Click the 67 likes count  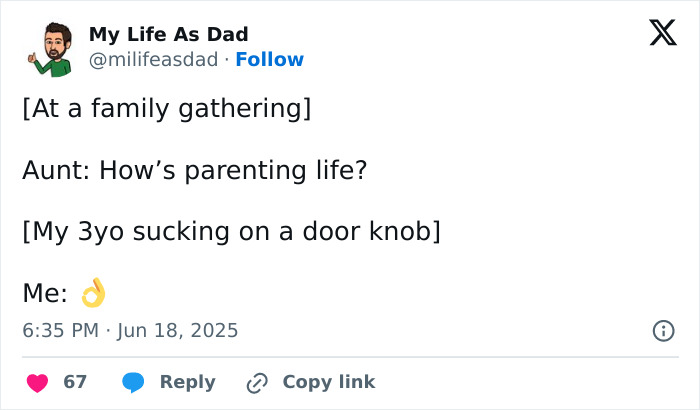(75, 382)
